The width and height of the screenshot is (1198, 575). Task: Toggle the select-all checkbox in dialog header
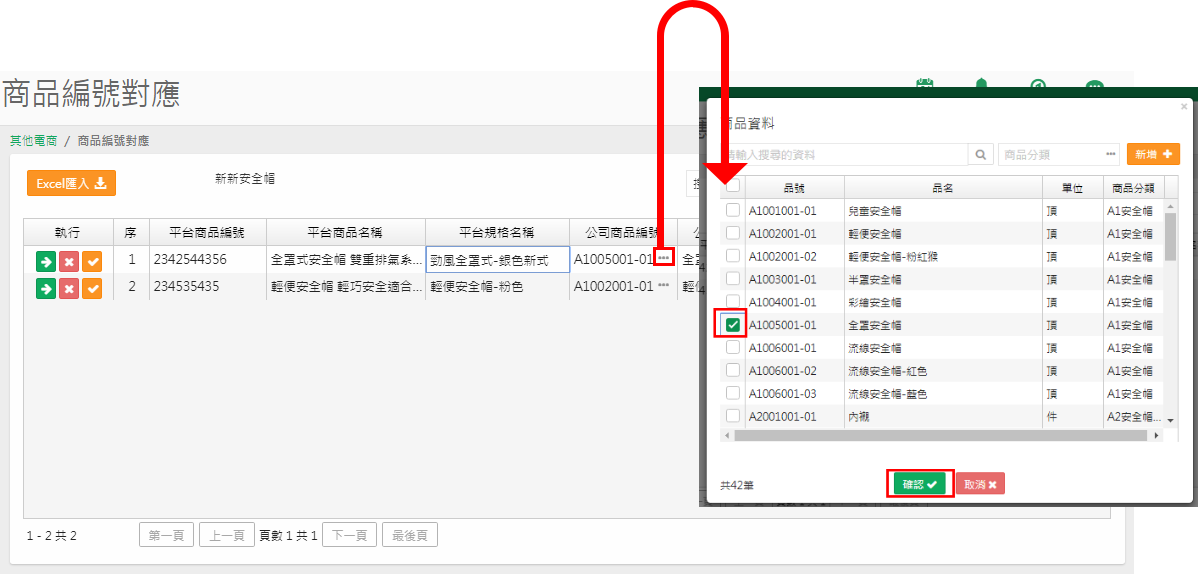(733, 186)
